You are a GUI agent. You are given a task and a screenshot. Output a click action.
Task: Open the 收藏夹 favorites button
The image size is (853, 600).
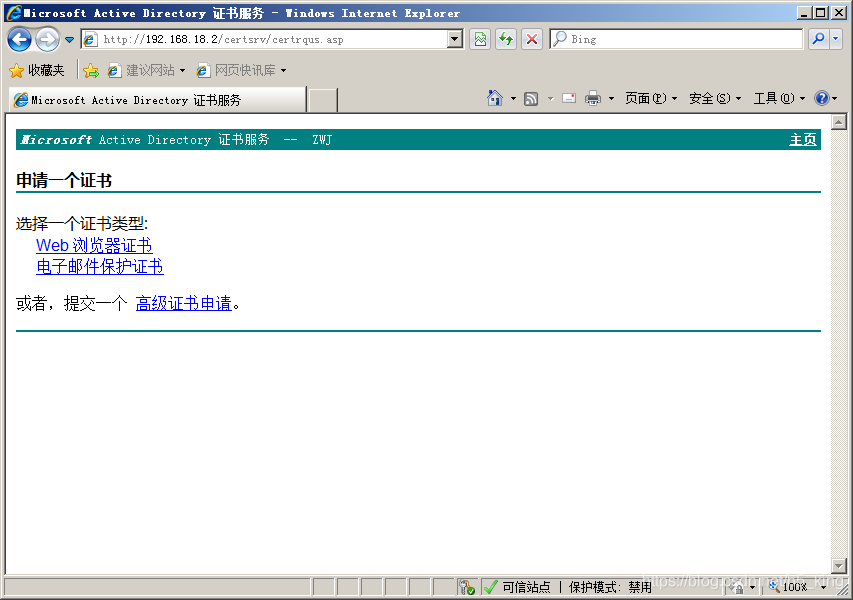tap(37, 70)
